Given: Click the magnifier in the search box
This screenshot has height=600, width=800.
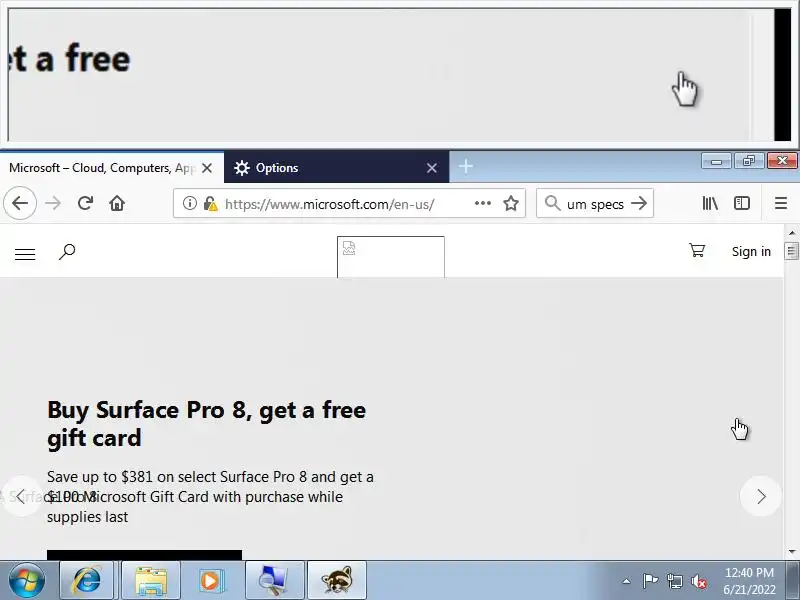Looking at the screenshot, I should [552, 203].
